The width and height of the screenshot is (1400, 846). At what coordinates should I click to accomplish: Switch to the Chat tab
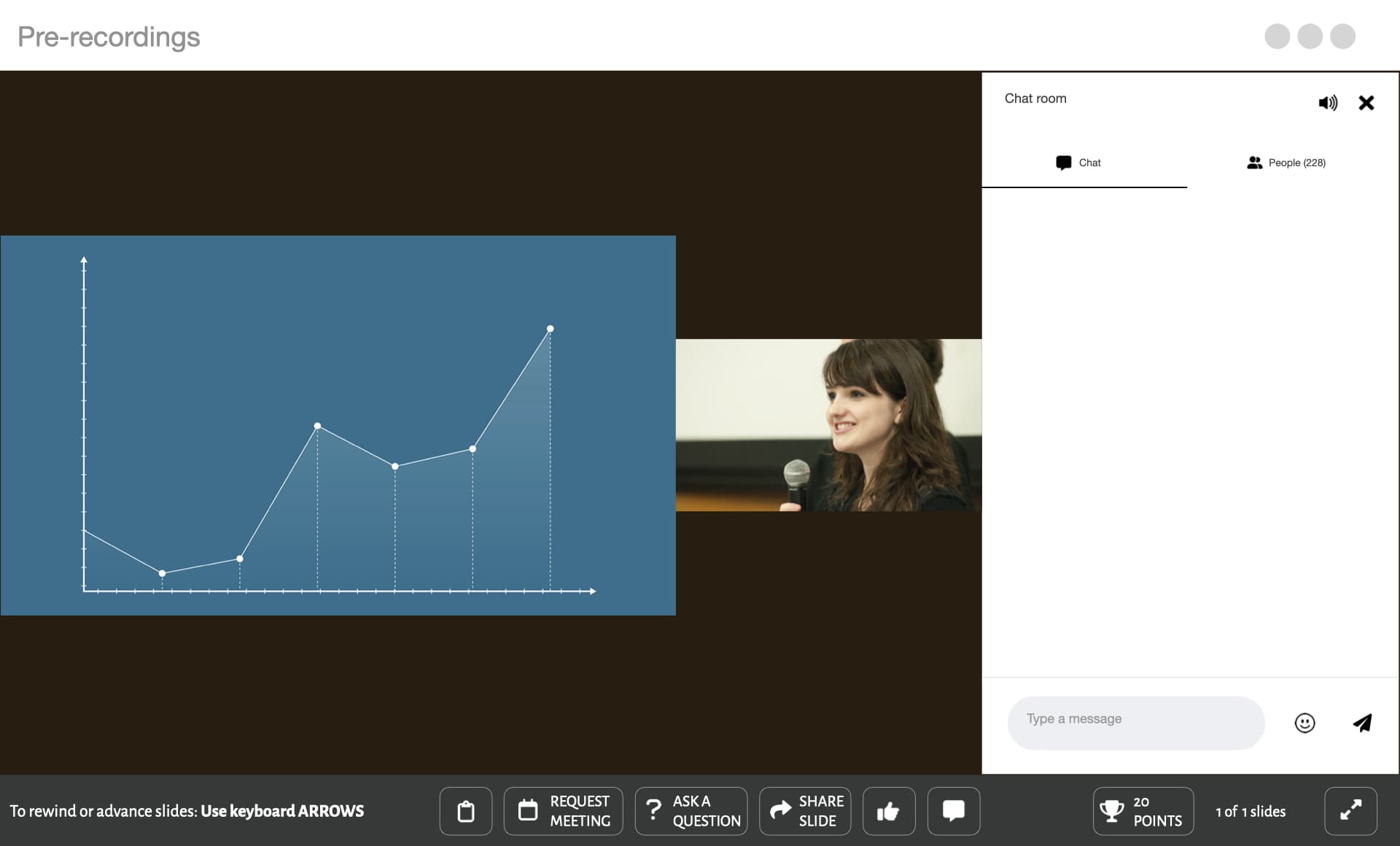(x=1079, y=163)
